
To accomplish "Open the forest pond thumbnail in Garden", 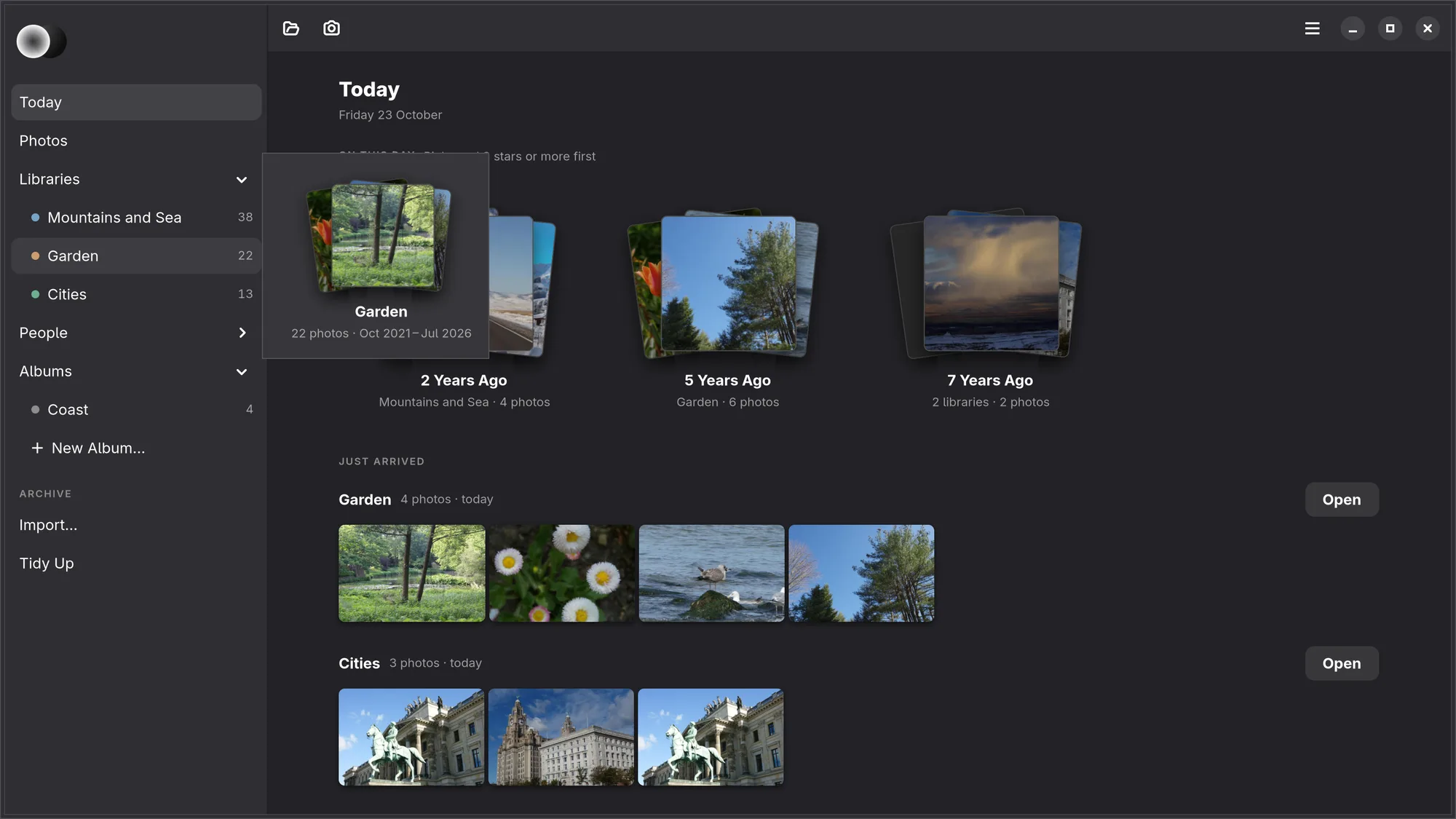I will tap(411, 573).
